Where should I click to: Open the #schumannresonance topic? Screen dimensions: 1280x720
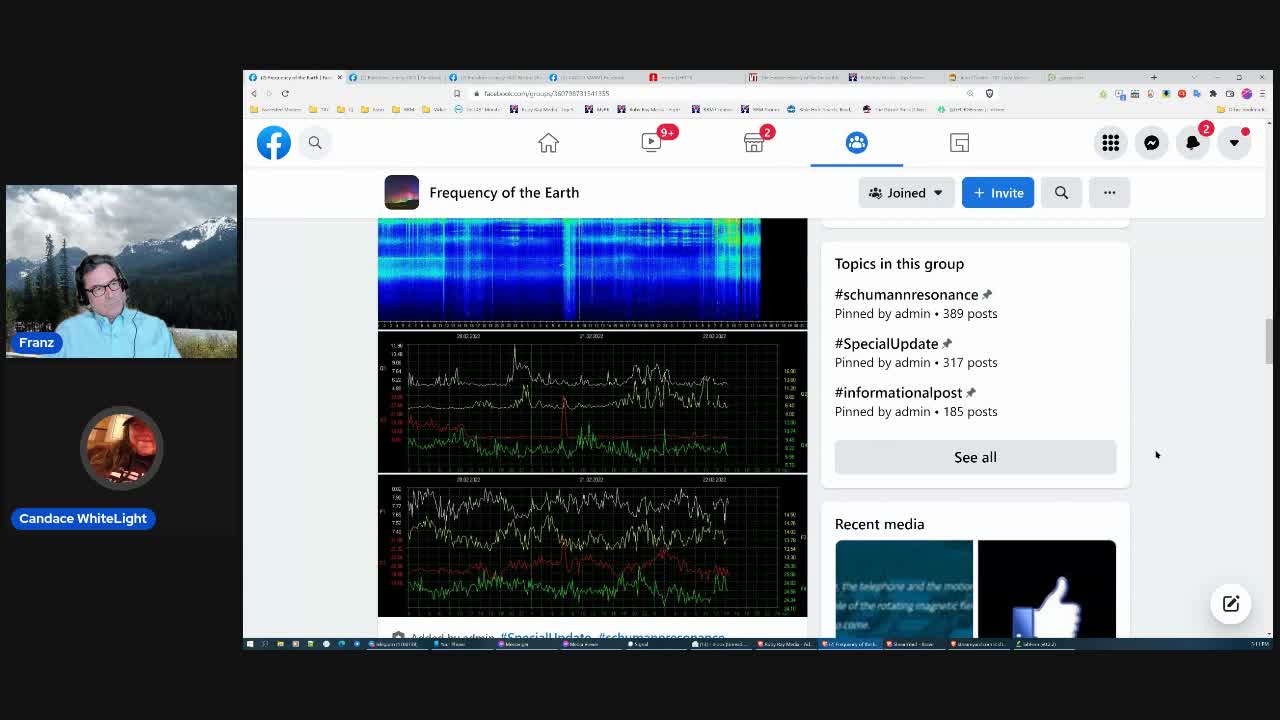click(x=906, y=295)
